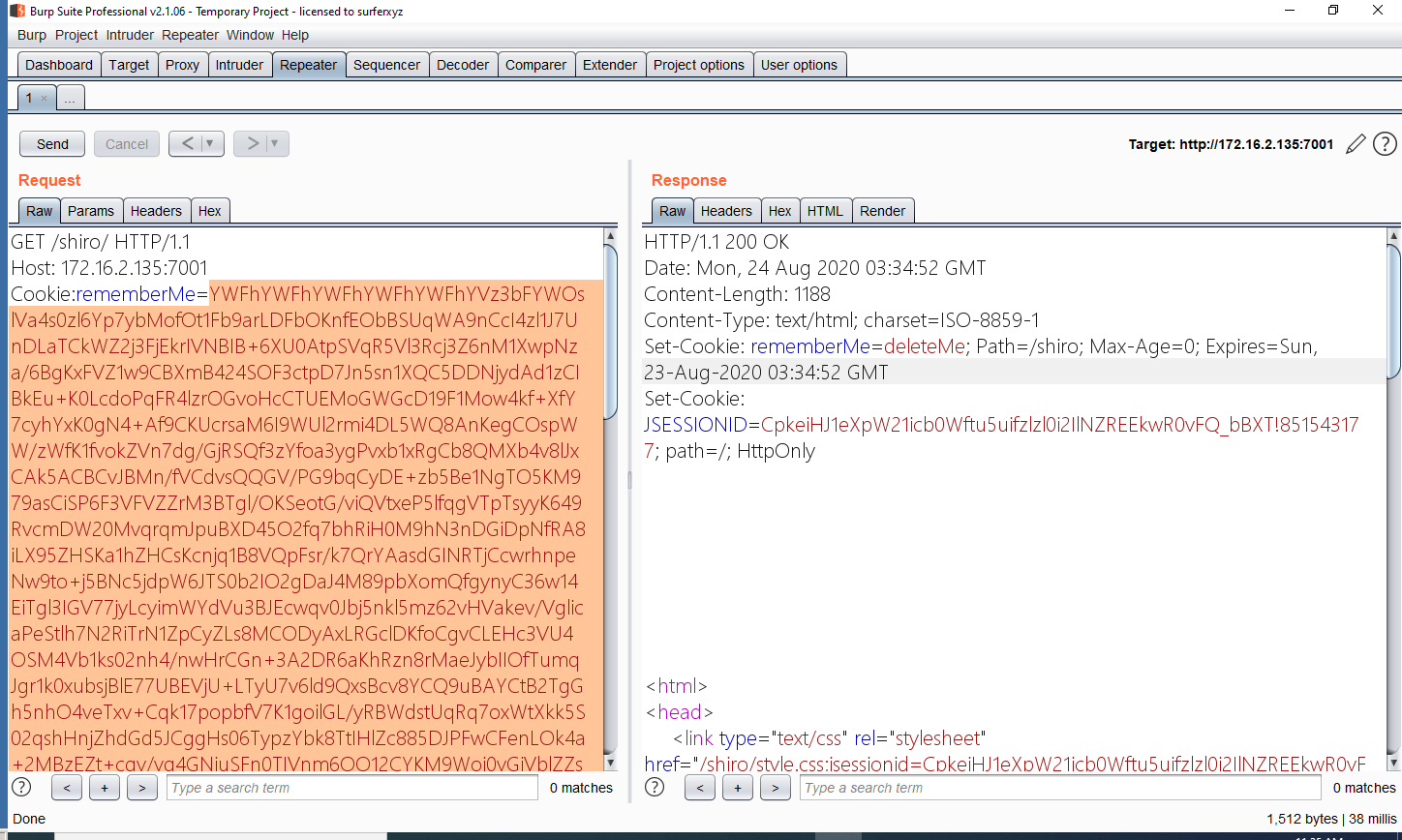Click 'HTTP/1.1 200 OK' status line
Image resolution: width=1402 pixels, height=840 pixels.
point(716,241)
